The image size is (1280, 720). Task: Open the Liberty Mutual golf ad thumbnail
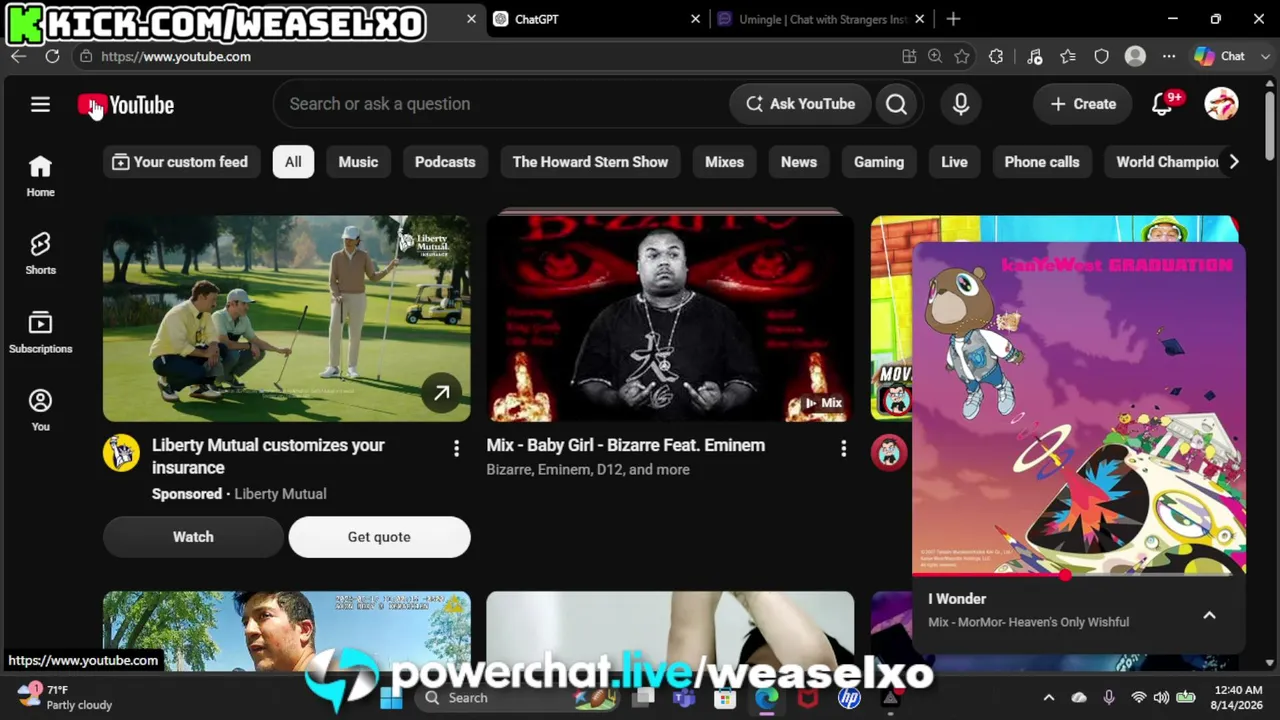(286, 318)
